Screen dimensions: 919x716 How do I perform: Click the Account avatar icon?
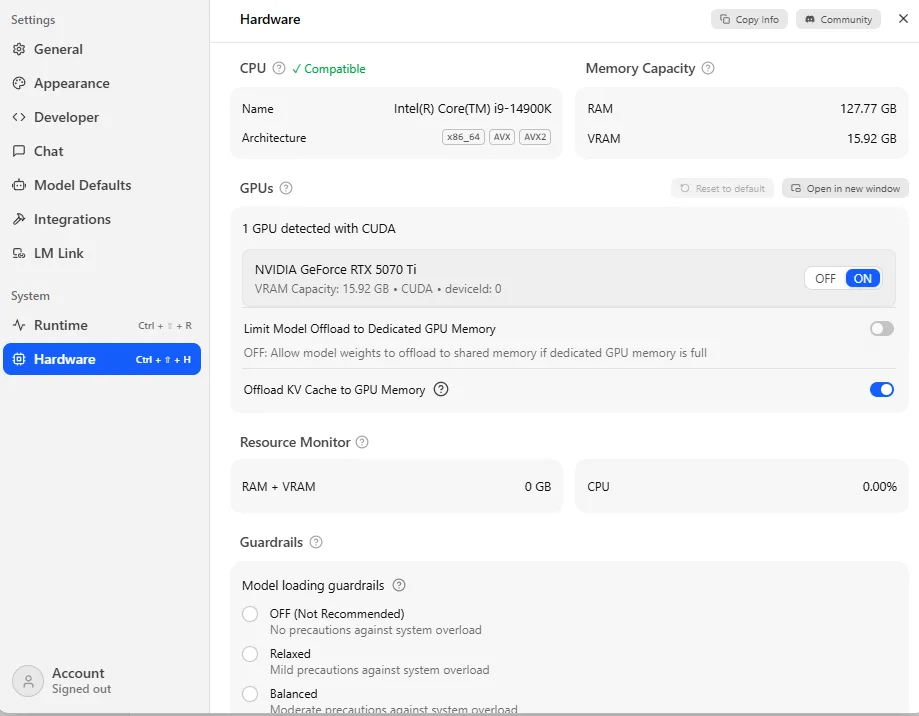pos(28,681)
